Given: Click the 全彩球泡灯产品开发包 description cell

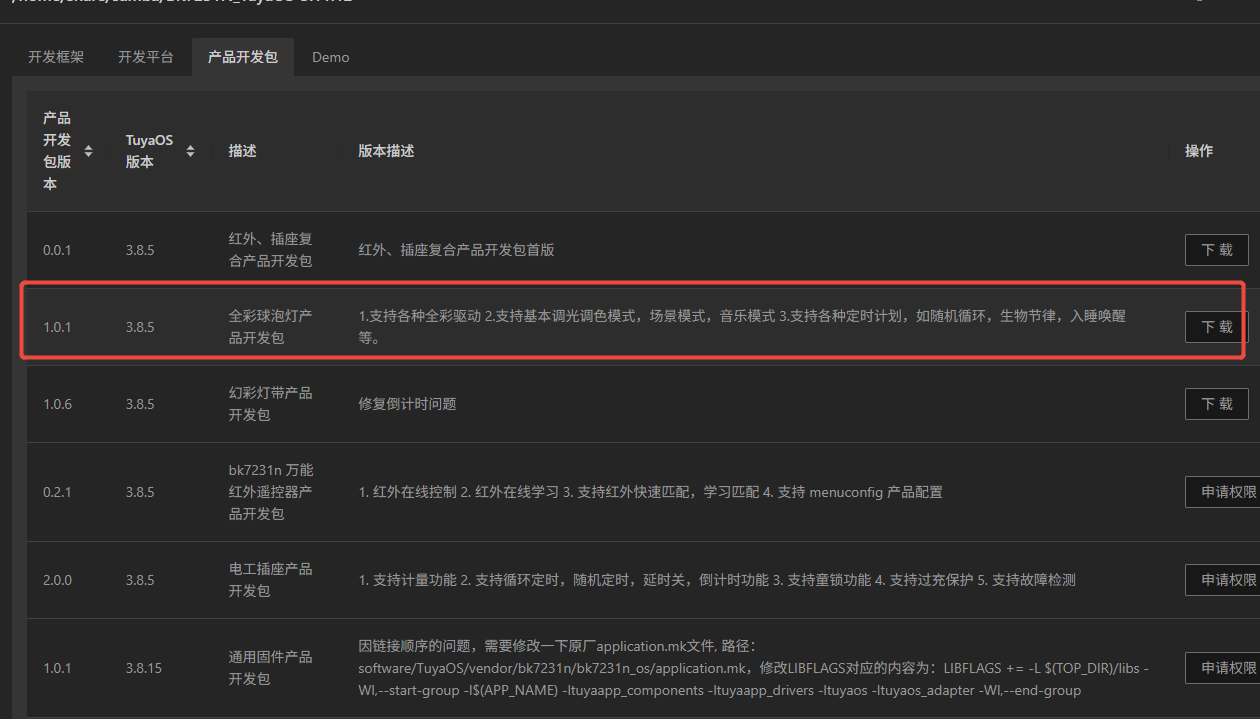Looking at the screenshot, I should [270, 327].
